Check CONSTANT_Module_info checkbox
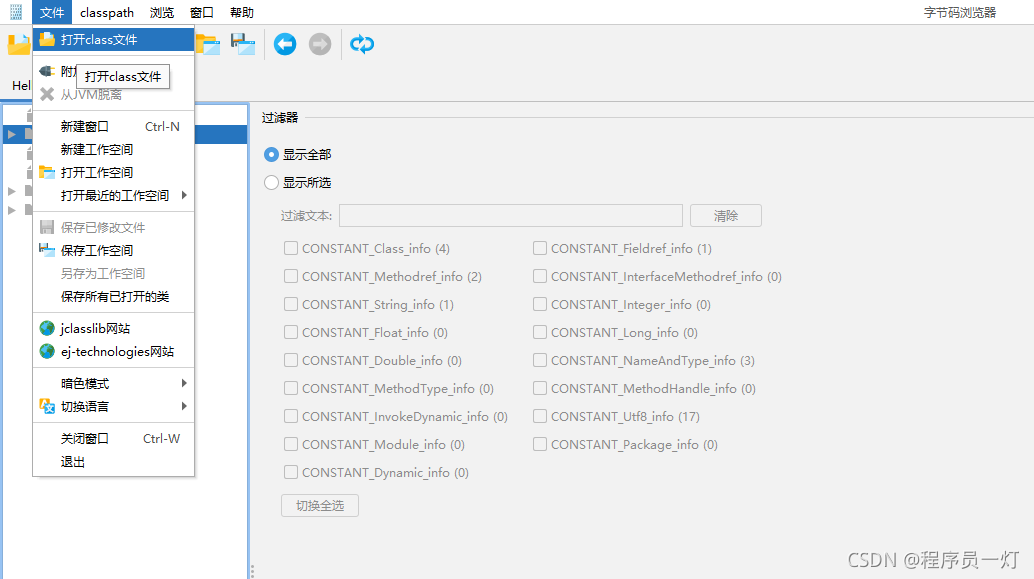 pyautogui.click(x=291, y=444)
